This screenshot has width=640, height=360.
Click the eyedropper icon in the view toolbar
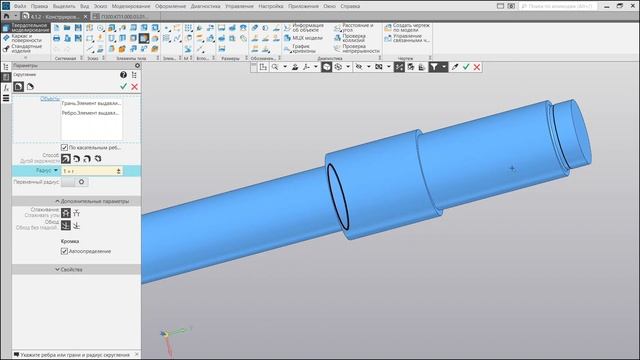point(455,67)
